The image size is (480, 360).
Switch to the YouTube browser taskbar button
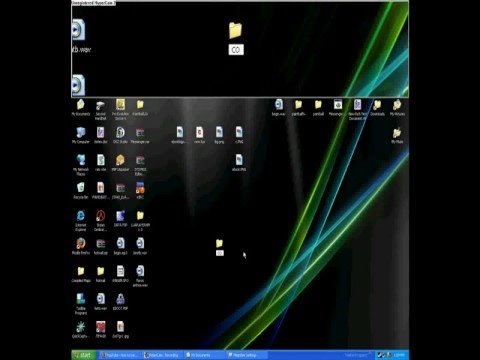pos(120,355)
